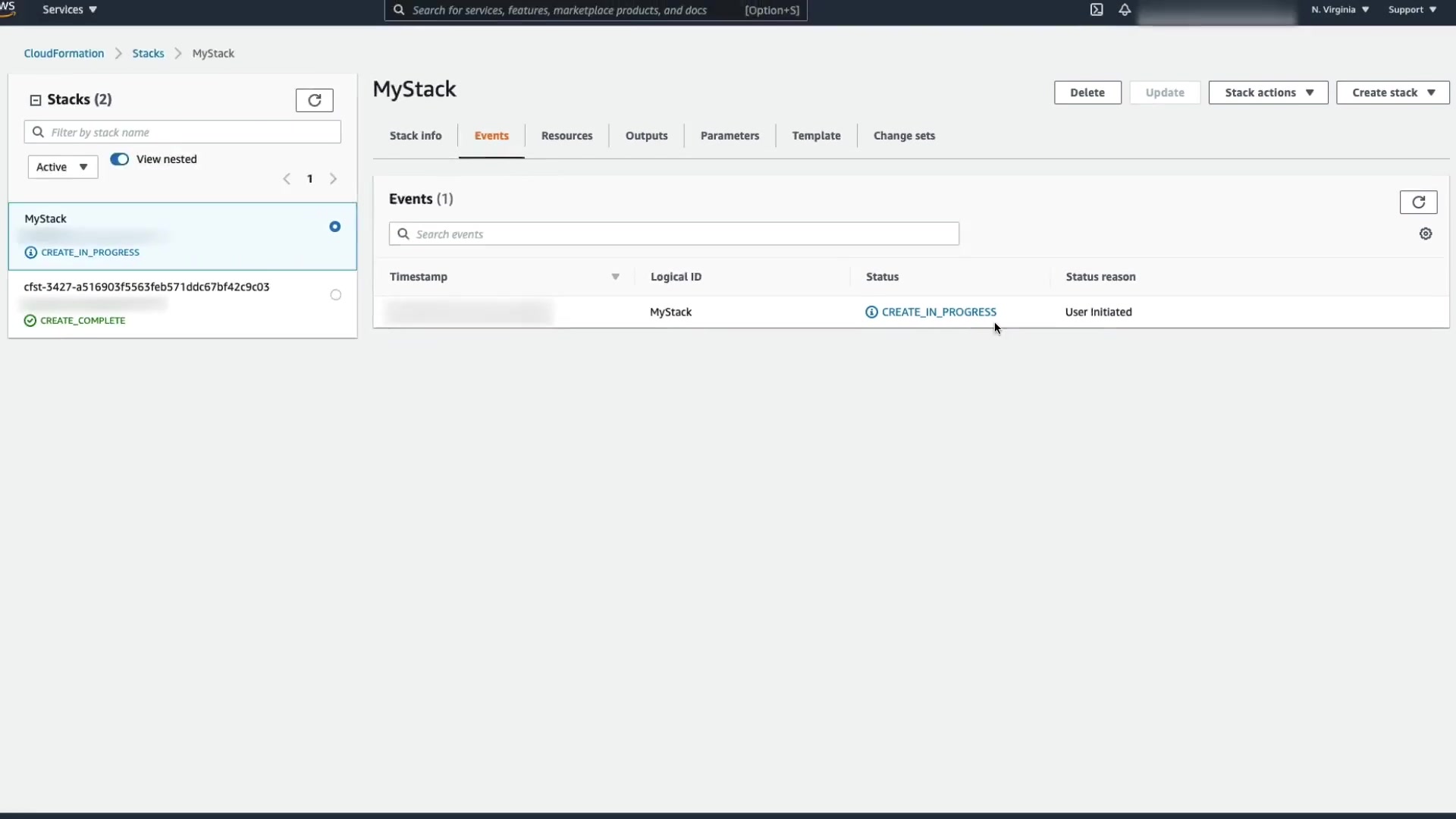Refresh the Events table
This screenshot has height=819, width=1456.
click(x=1418, y=202)
